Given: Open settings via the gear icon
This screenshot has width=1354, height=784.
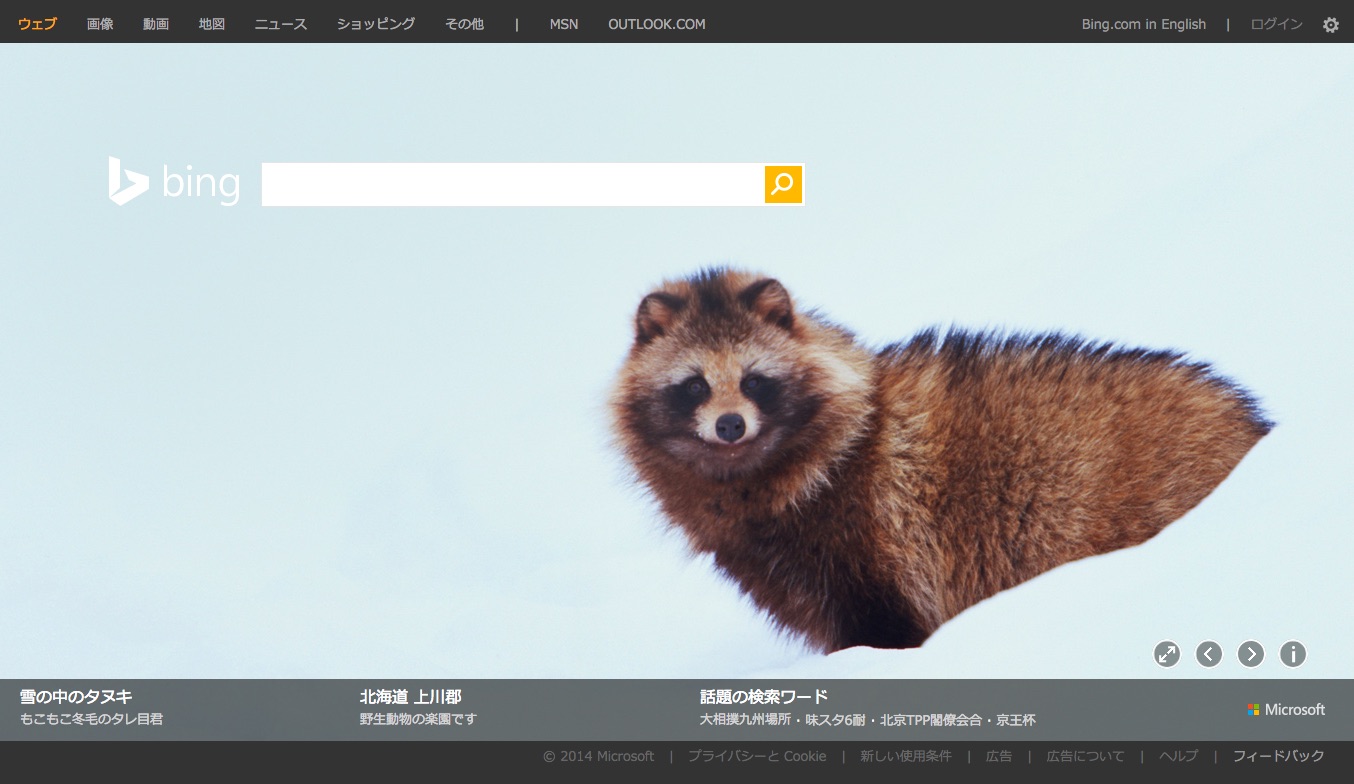Looking at the screenshot, I should point(1330,25).
